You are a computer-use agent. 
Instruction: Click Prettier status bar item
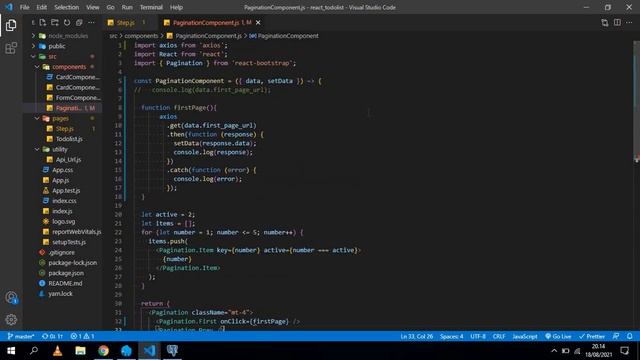point(592,336)
